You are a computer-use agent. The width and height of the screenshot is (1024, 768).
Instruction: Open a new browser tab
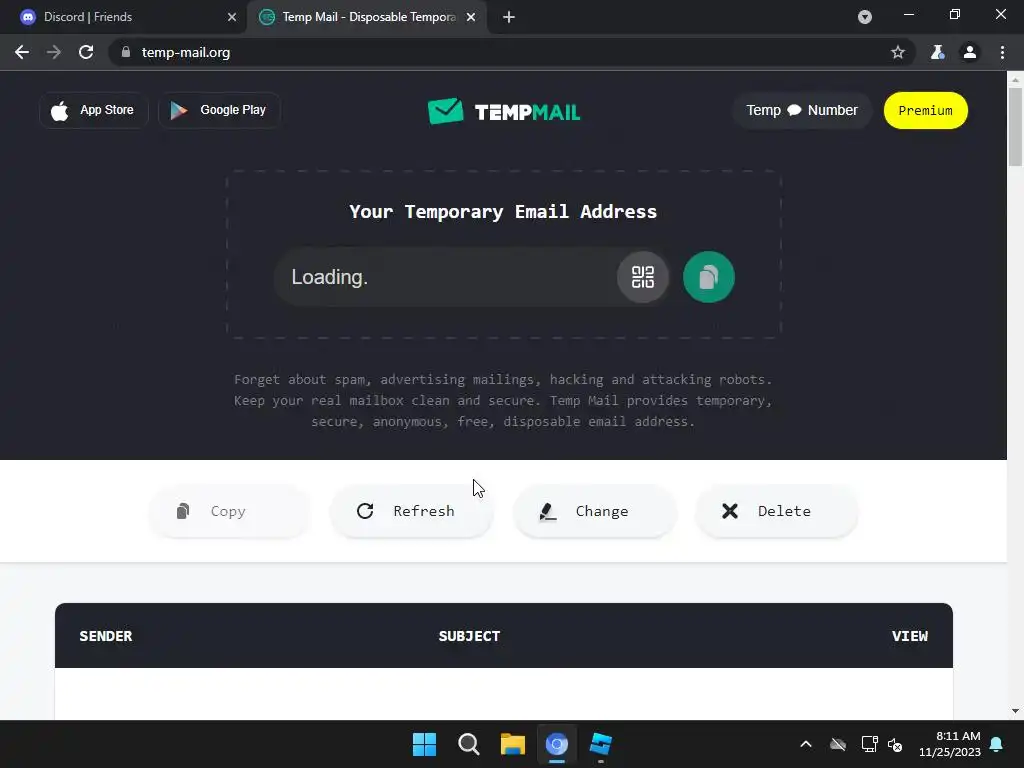[509, 17]
